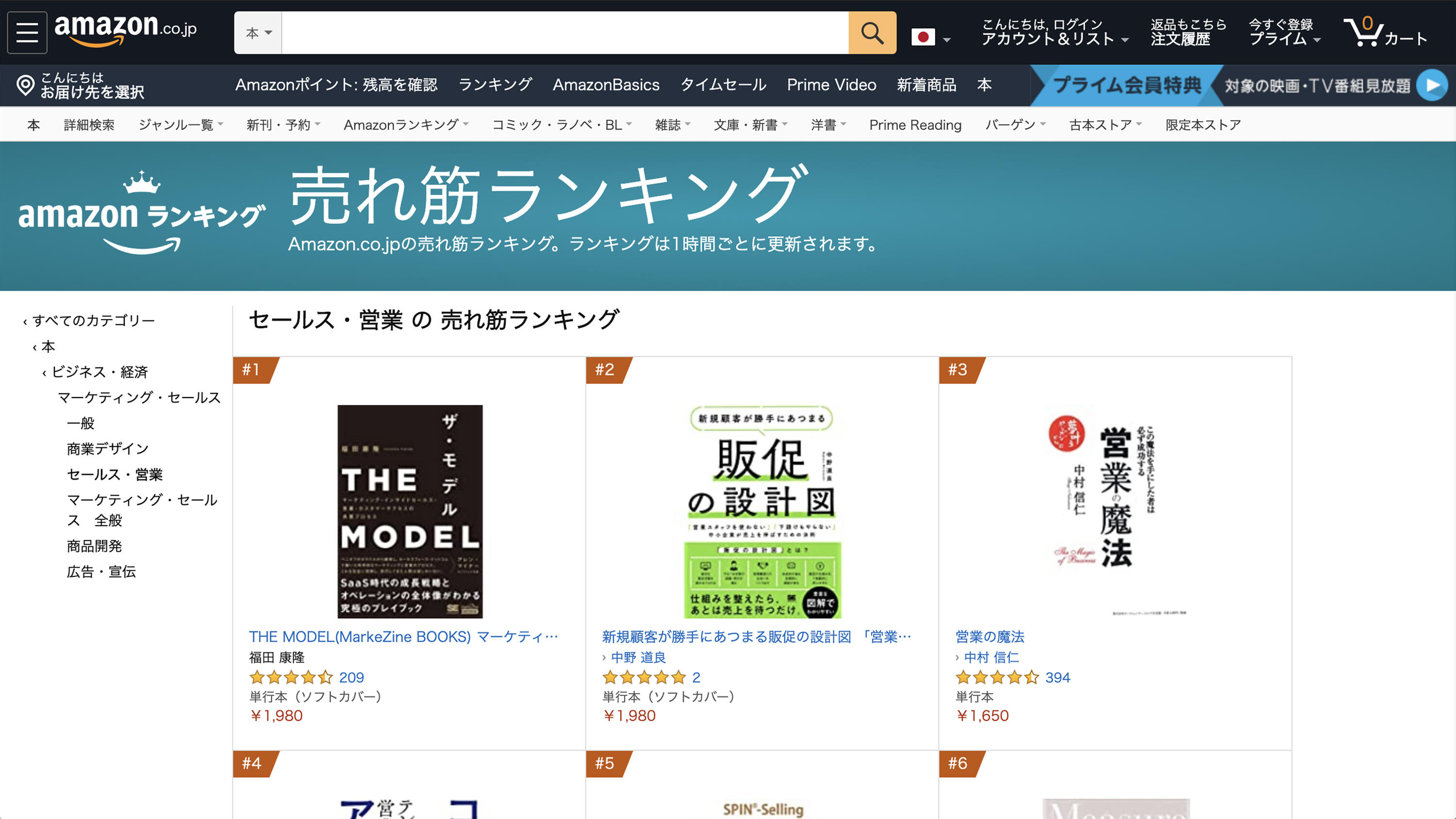
Task: Select タイムセール in the navigation bar
Action: coord(723,85)
